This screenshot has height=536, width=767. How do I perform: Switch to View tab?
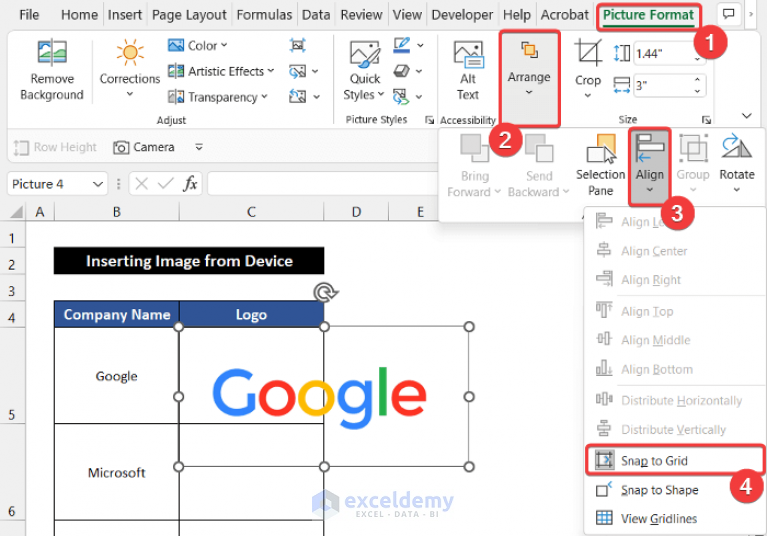click(x=407, y=15)
